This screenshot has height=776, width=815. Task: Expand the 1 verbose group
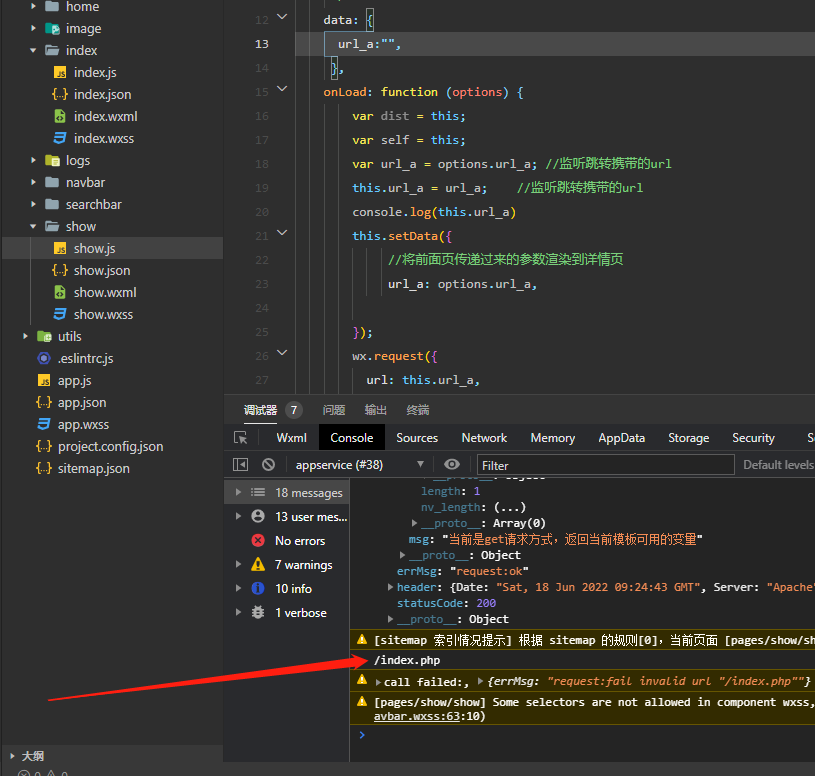[238, 612]
